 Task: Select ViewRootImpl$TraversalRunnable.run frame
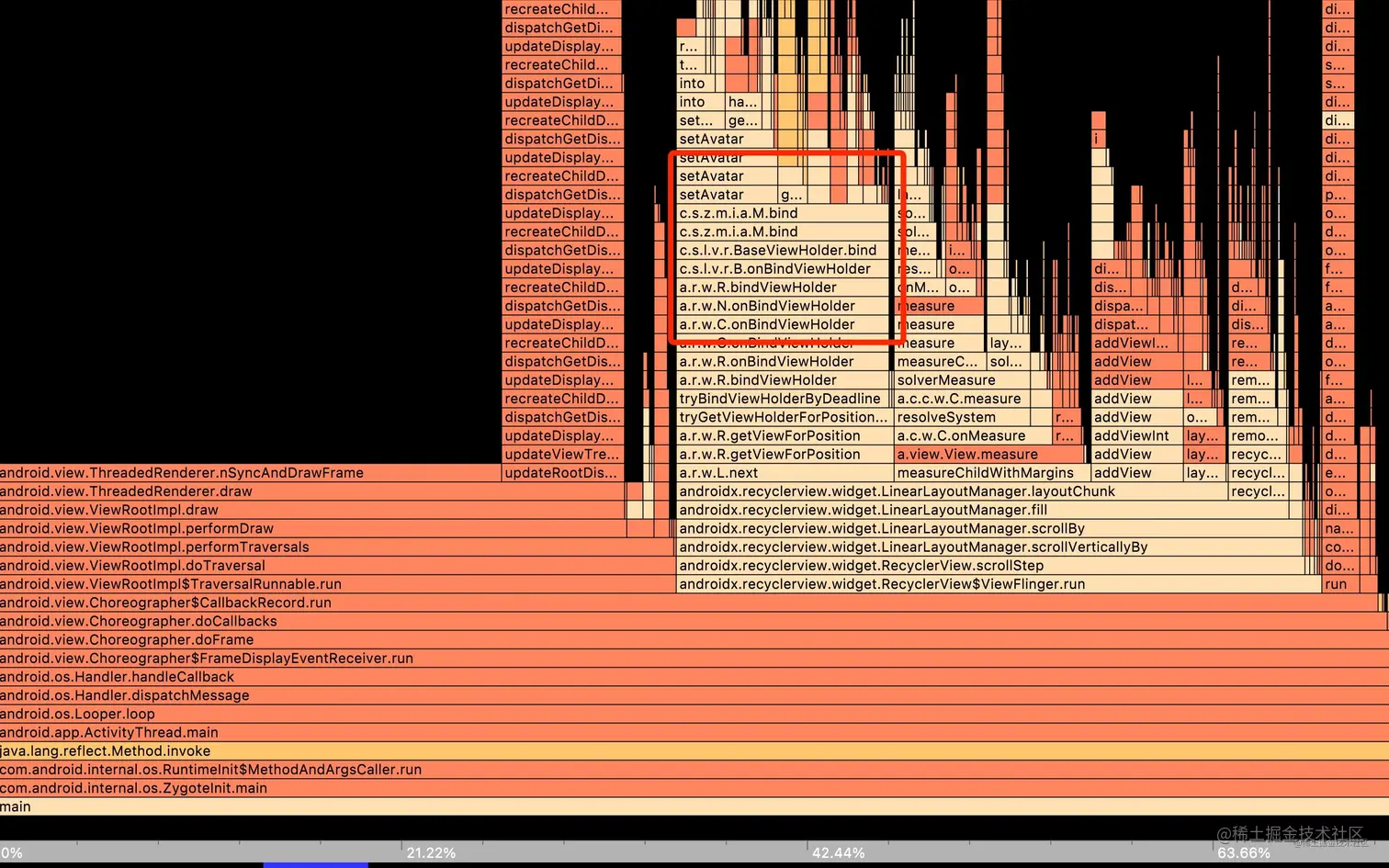(x=337, y=584)
